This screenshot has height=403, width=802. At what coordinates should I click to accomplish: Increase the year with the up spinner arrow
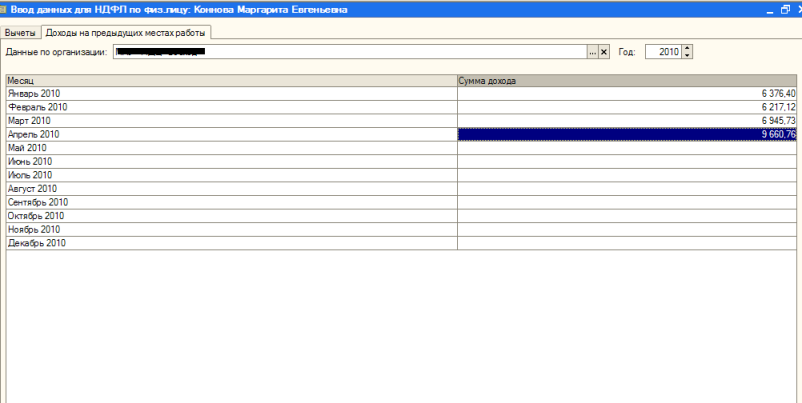point(687,49)
